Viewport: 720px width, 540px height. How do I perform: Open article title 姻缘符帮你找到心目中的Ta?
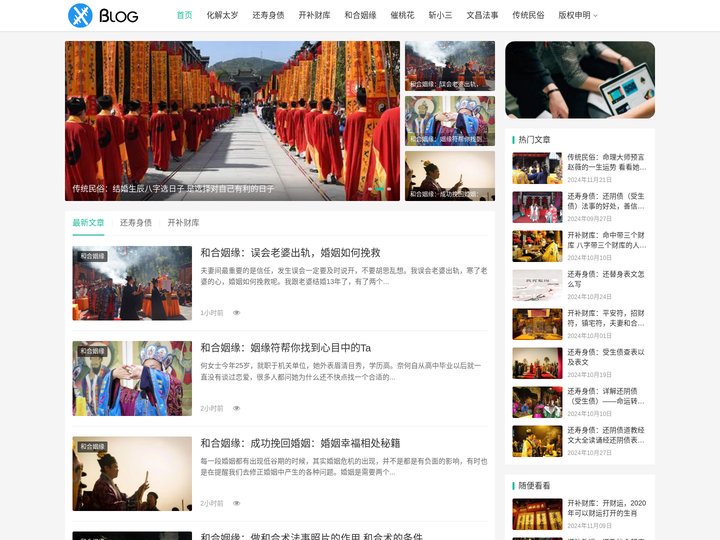tap(286, 348)
